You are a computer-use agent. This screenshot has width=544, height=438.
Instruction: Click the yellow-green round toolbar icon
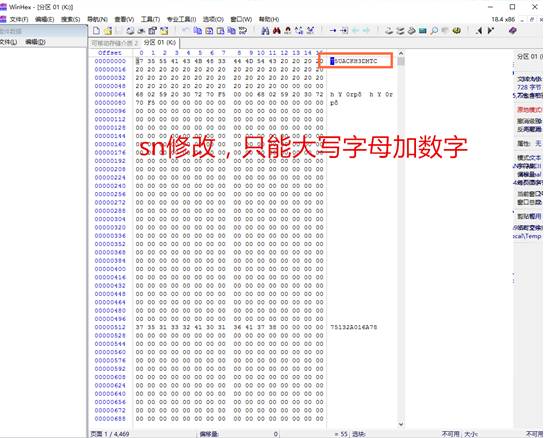pos(457,31)
